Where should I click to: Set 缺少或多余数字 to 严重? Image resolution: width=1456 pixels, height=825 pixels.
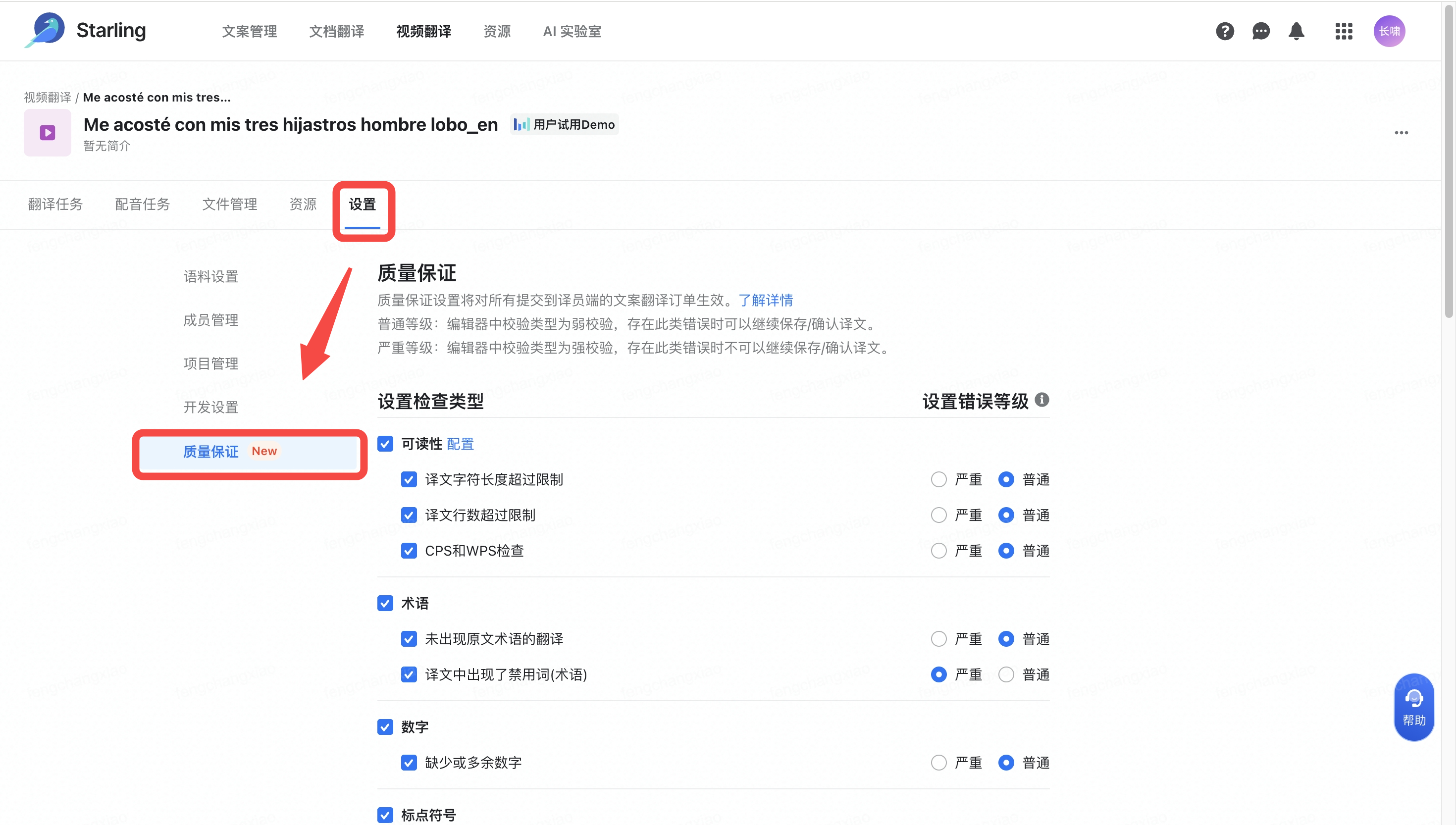[x=939, y=763]
